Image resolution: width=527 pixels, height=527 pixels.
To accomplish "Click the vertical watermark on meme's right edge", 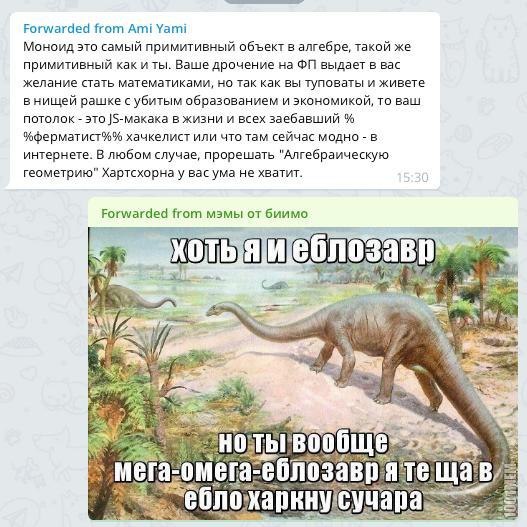I will click(511, 491).
